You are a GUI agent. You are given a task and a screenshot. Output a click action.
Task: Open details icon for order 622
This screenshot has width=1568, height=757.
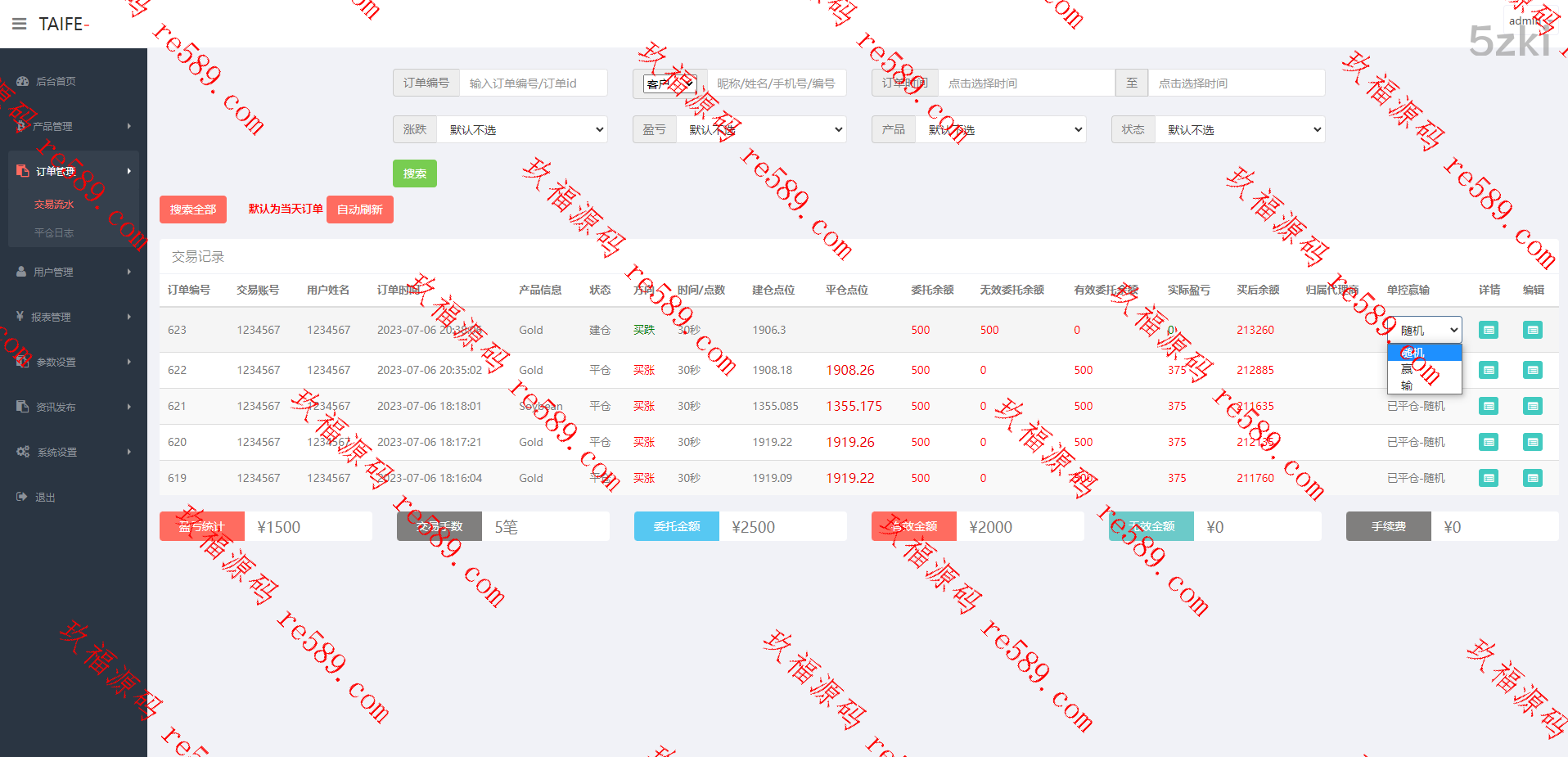click(1489, 370)
